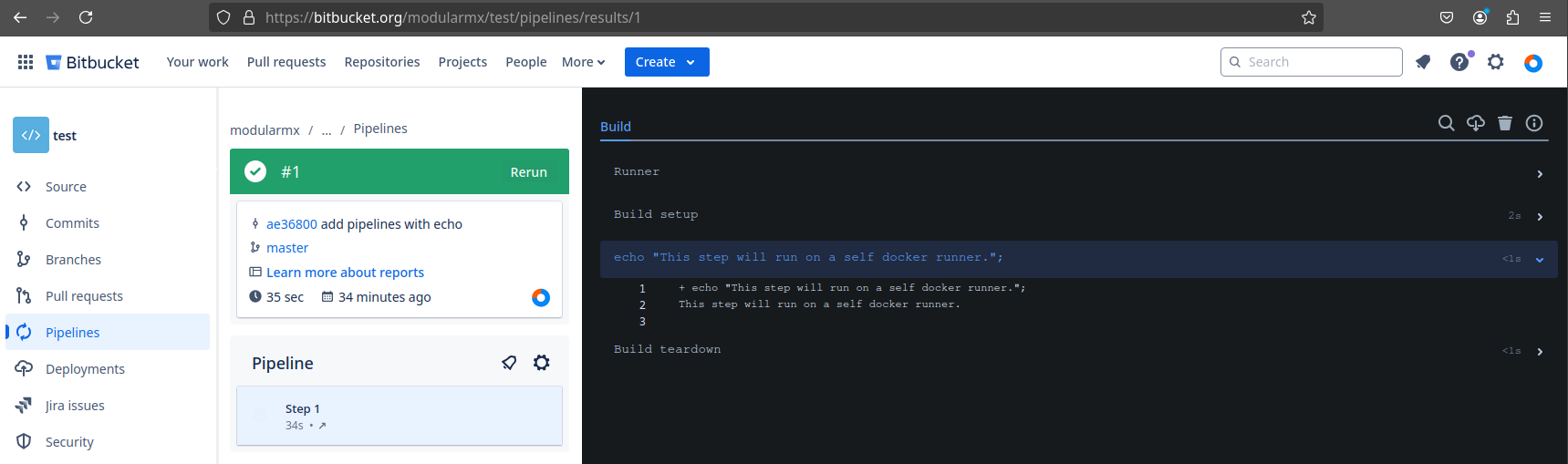Click in the Search input field
The height and width of the screenshot is (464, 1568).
click(x=1319, y=62)
